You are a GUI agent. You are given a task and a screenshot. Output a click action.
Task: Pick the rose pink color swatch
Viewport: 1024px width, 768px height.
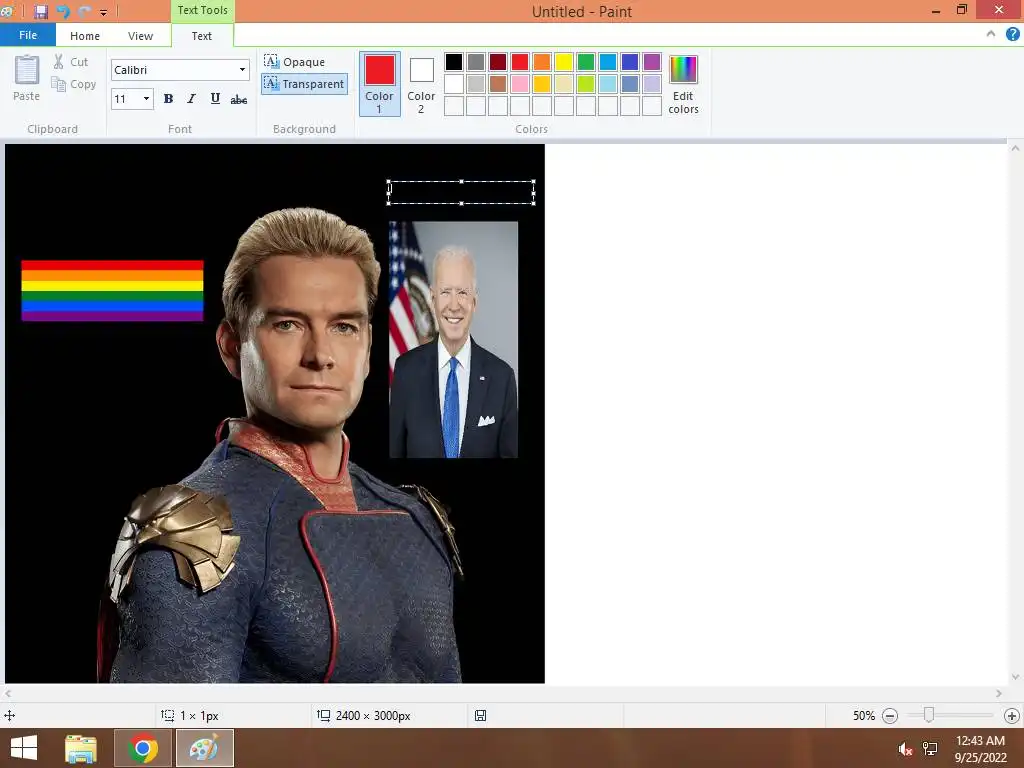tap(520, 84)
